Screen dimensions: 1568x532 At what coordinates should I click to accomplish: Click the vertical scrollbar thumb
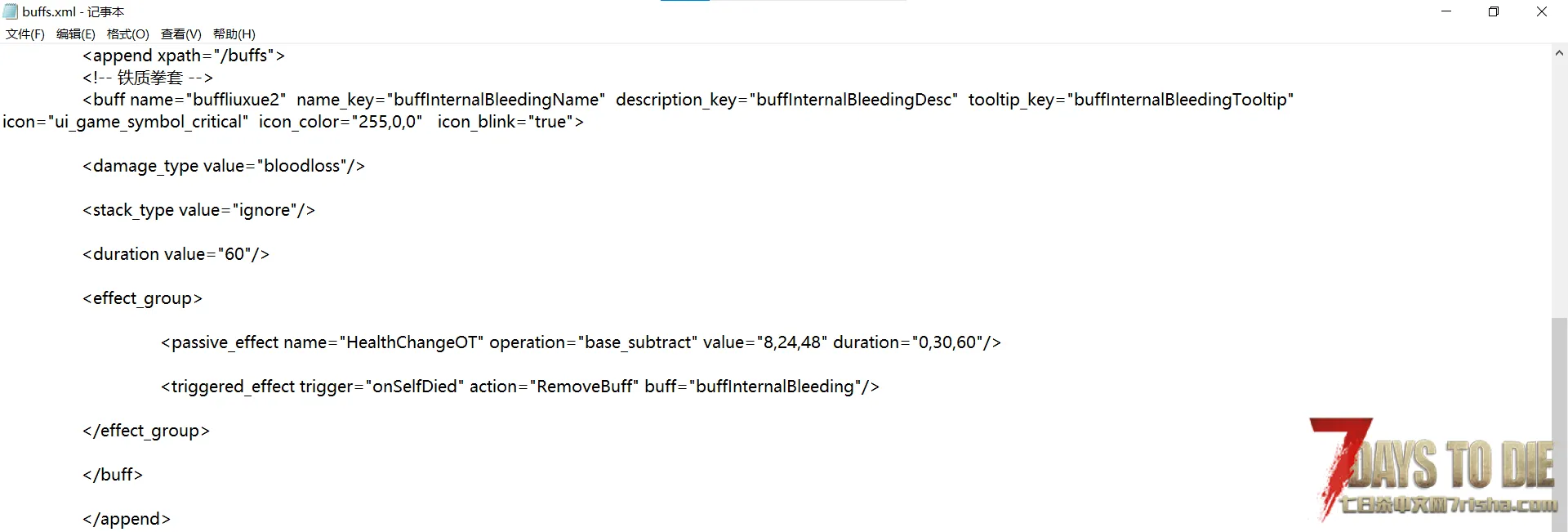(1559, 409)
